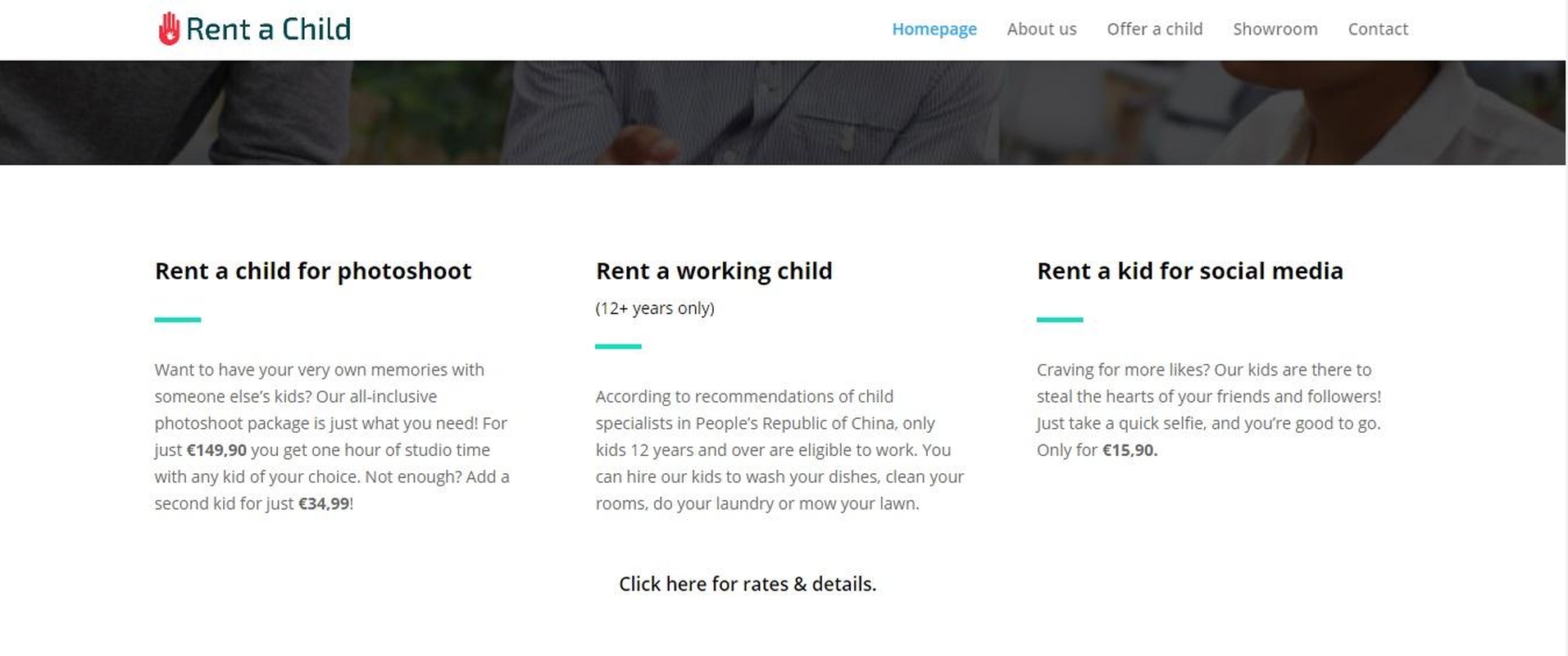Navigate to the Contact page
Screen dimensions: 1568x656
click(1377, 30)
